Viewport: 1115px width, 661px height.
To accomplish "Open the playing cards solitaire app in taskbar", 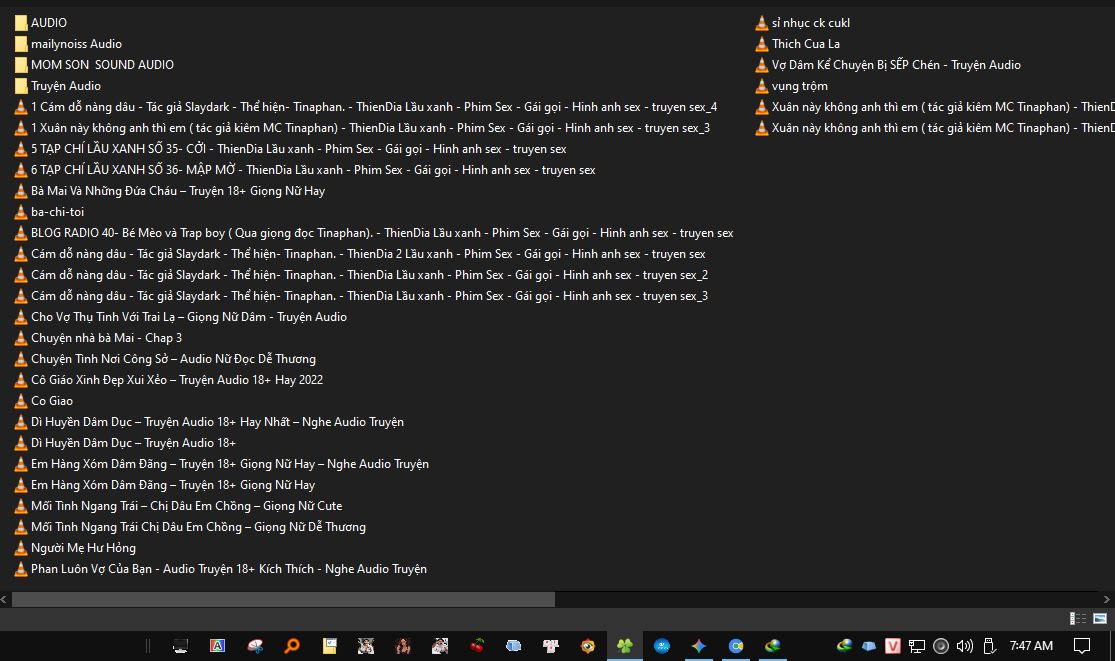I will click(550, 645).
